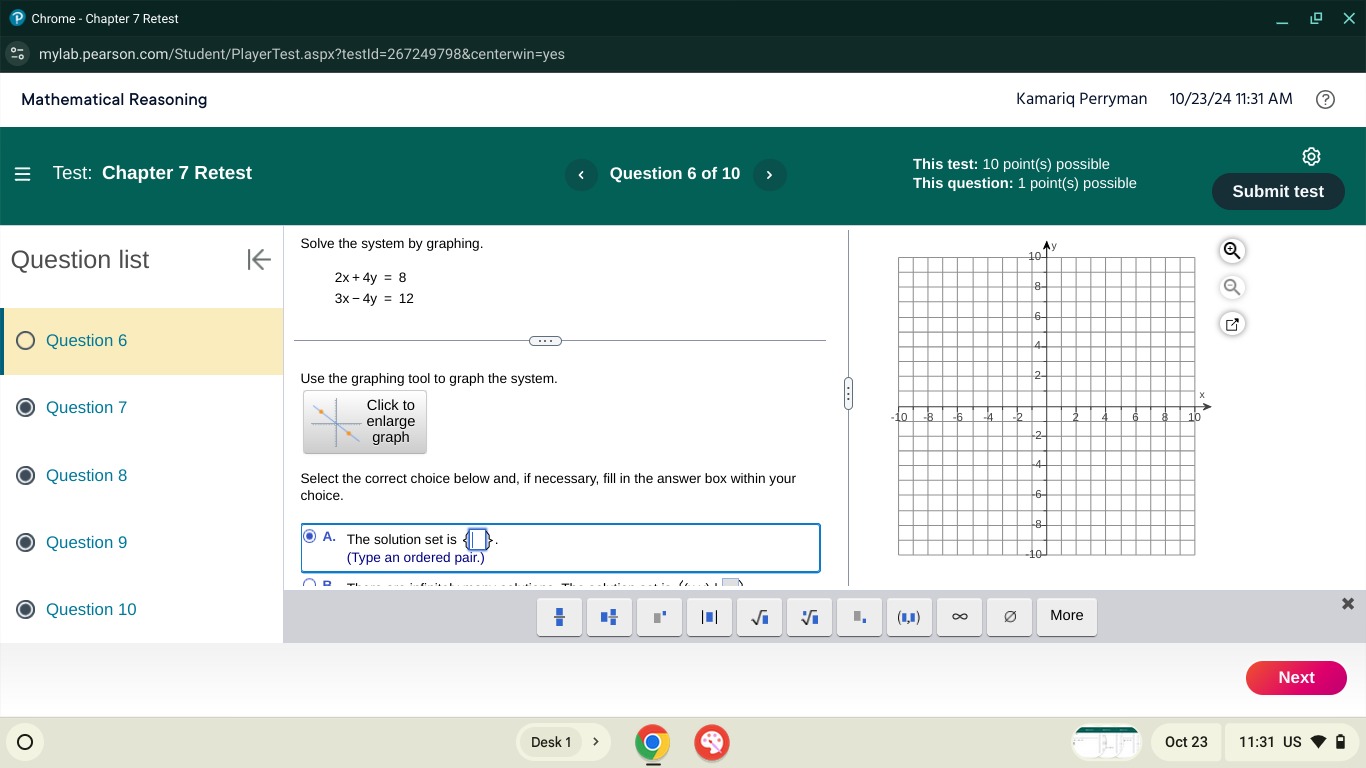Image resolution: width=1366 pixels, height=768 pixels.
Task: Insert subscript template
Action: coord(859,617)
